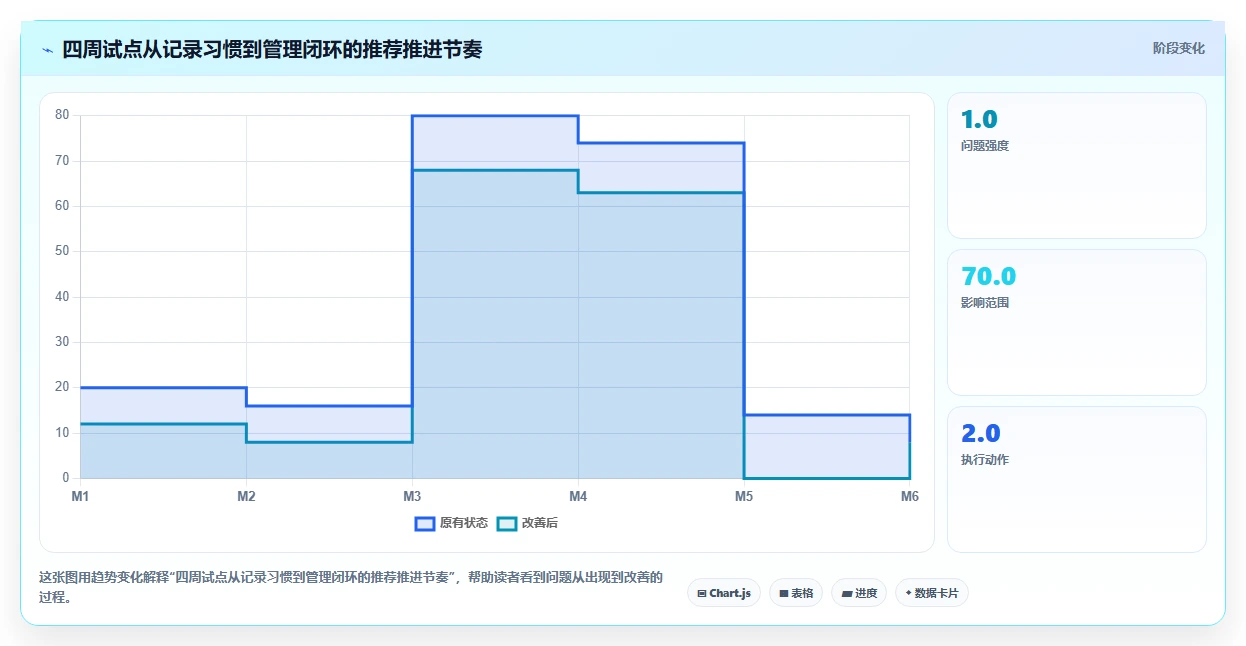The width and height of the screenshot is (1246, 646).
Task: Toggle the 原有状态 legend entry
Action: pyautogui.click(x=452, y=523)
